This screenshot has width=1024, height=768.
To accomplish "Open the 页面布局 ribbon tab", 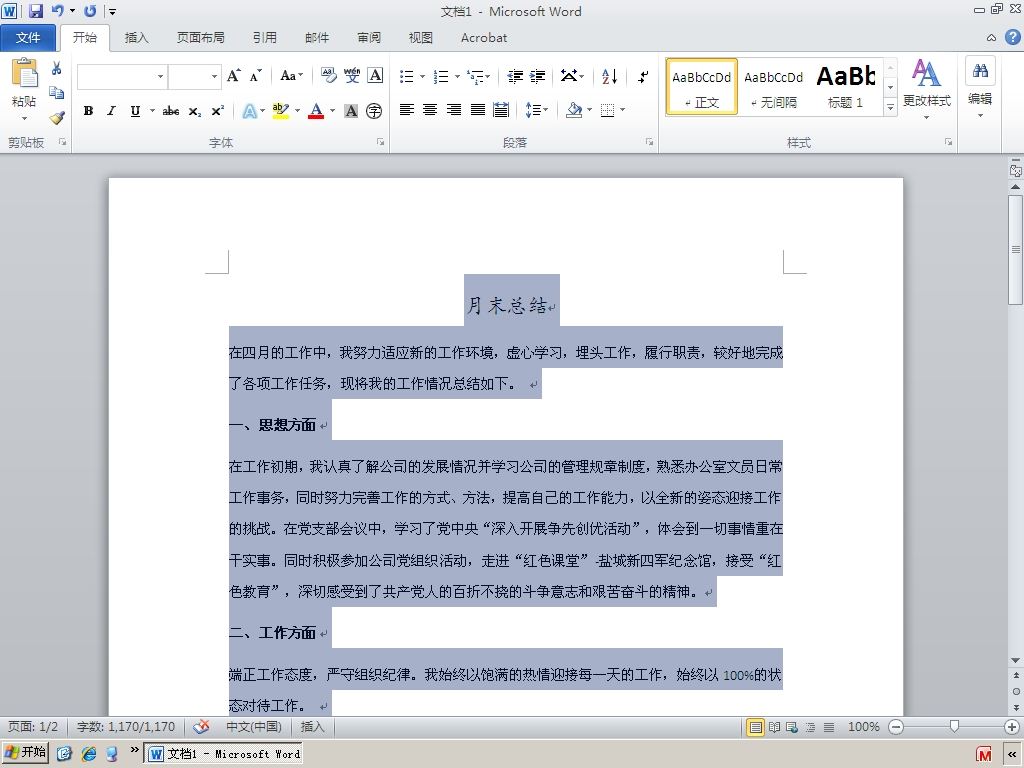I will (x=200, y=38).
